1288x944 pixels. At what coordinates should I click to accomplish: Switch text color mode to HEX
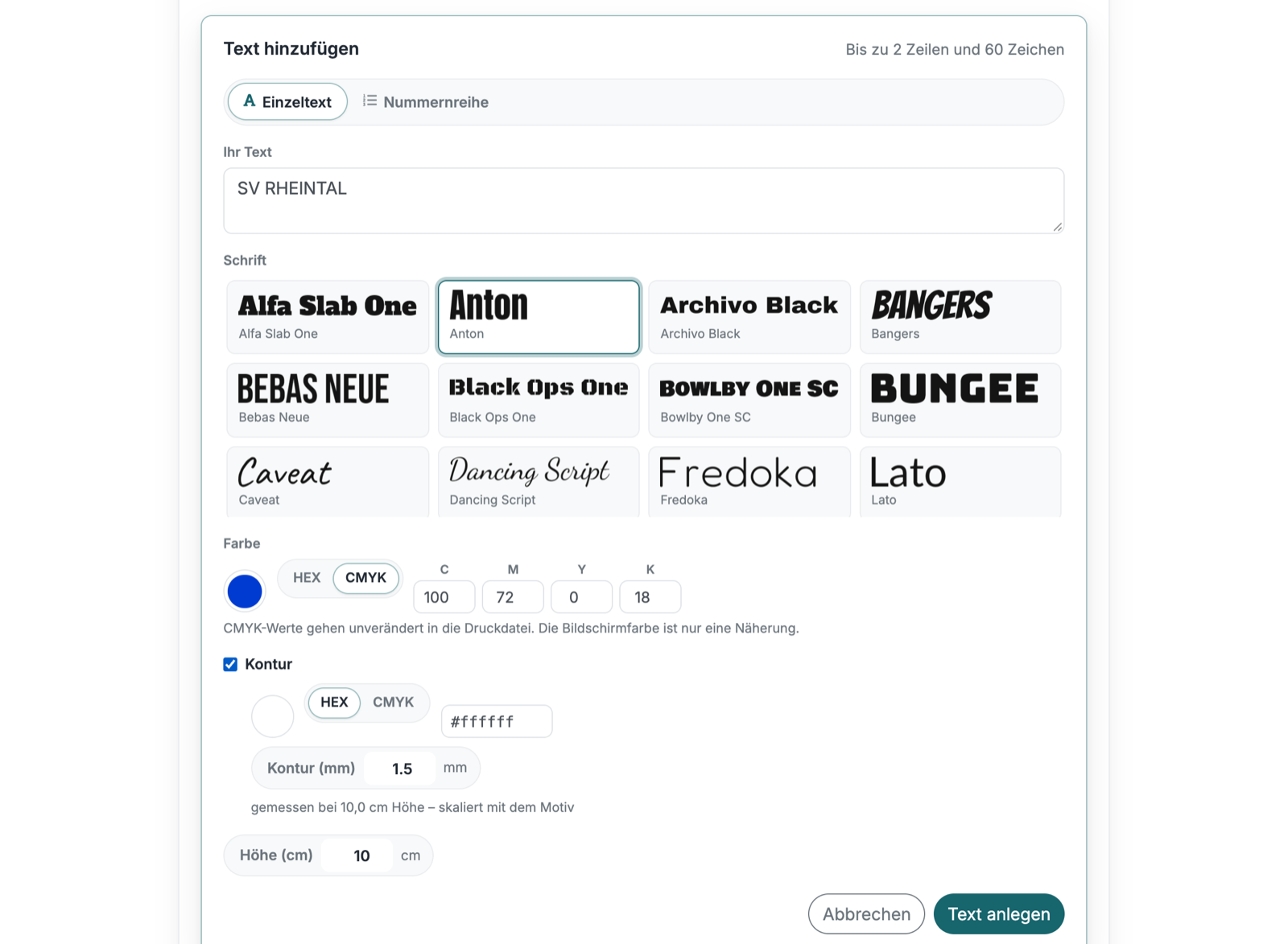click(307, 578)
